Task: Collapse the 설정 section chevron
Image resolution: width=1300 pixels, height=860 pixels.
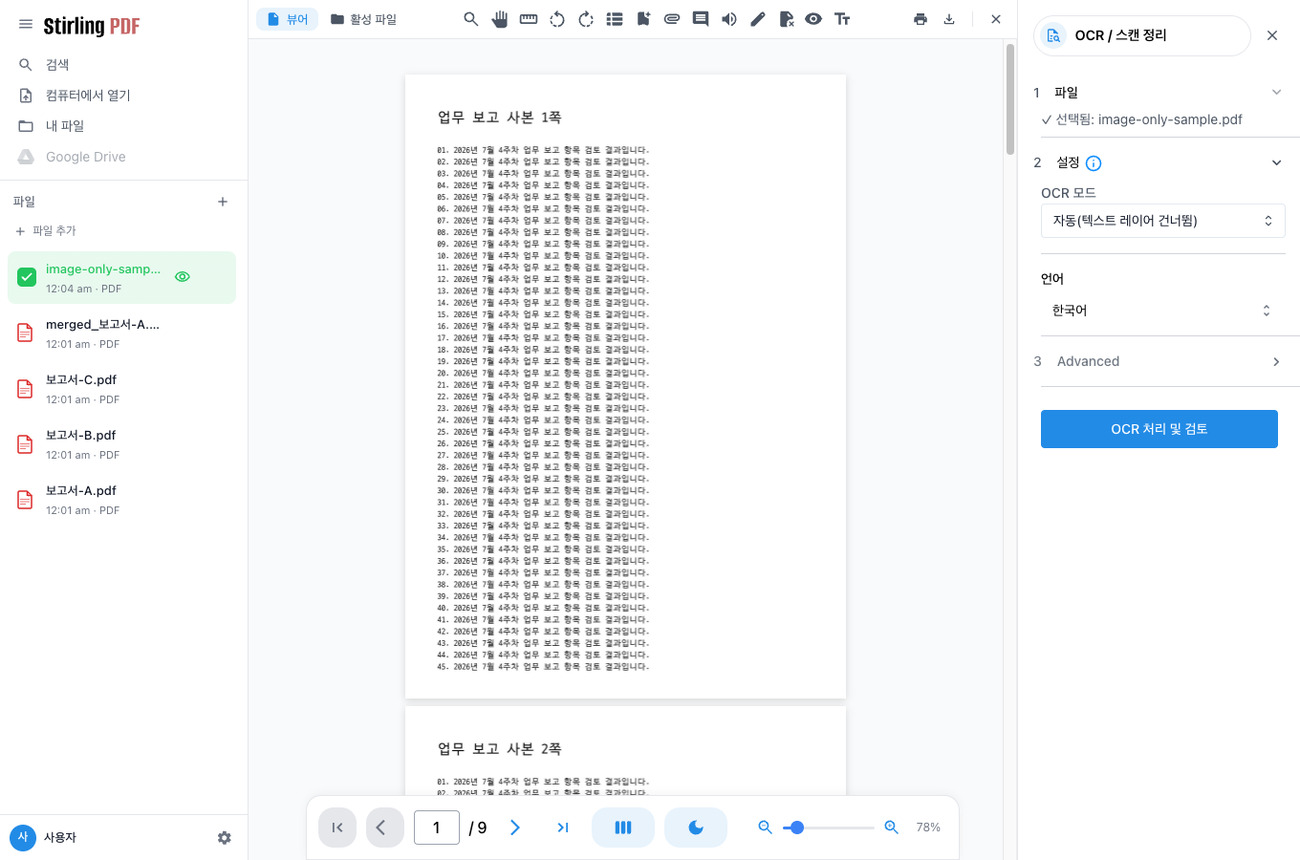Action: 1276,163
